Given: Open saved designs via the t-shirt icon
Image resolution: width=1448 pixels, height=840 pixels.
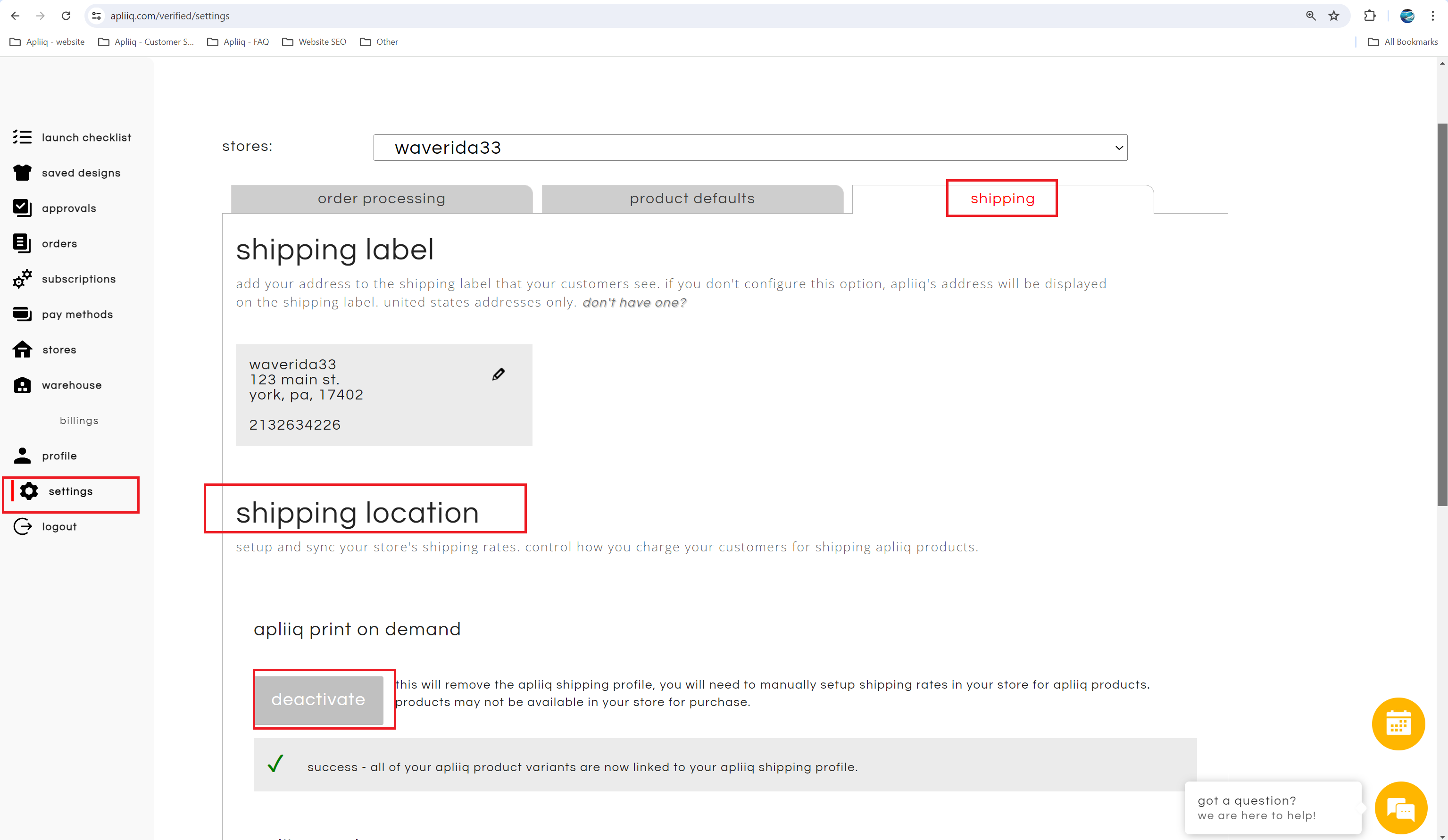Looking at the screenshot, I should (x=22, y=172).
